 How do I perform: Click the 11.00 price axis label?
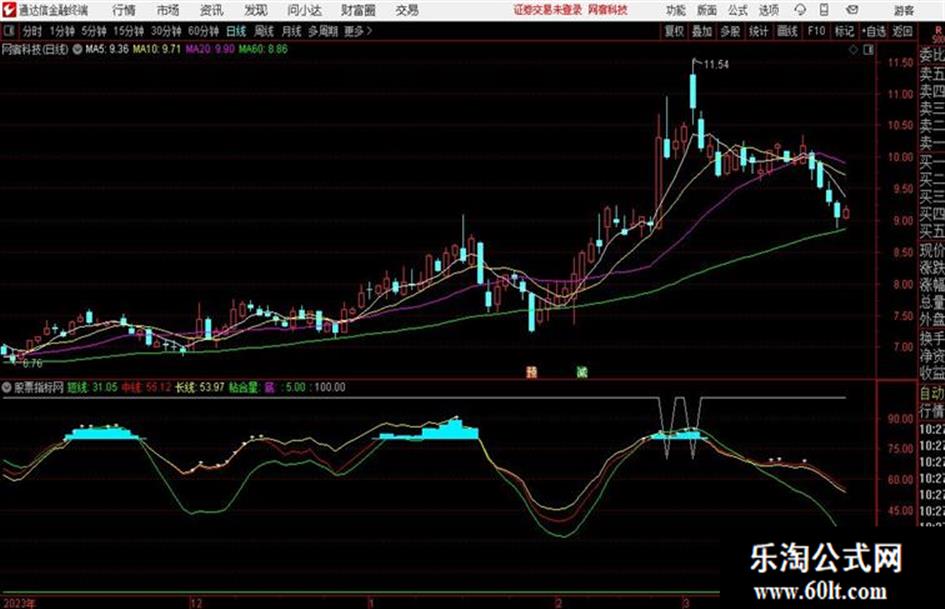[x=900, y=94]
